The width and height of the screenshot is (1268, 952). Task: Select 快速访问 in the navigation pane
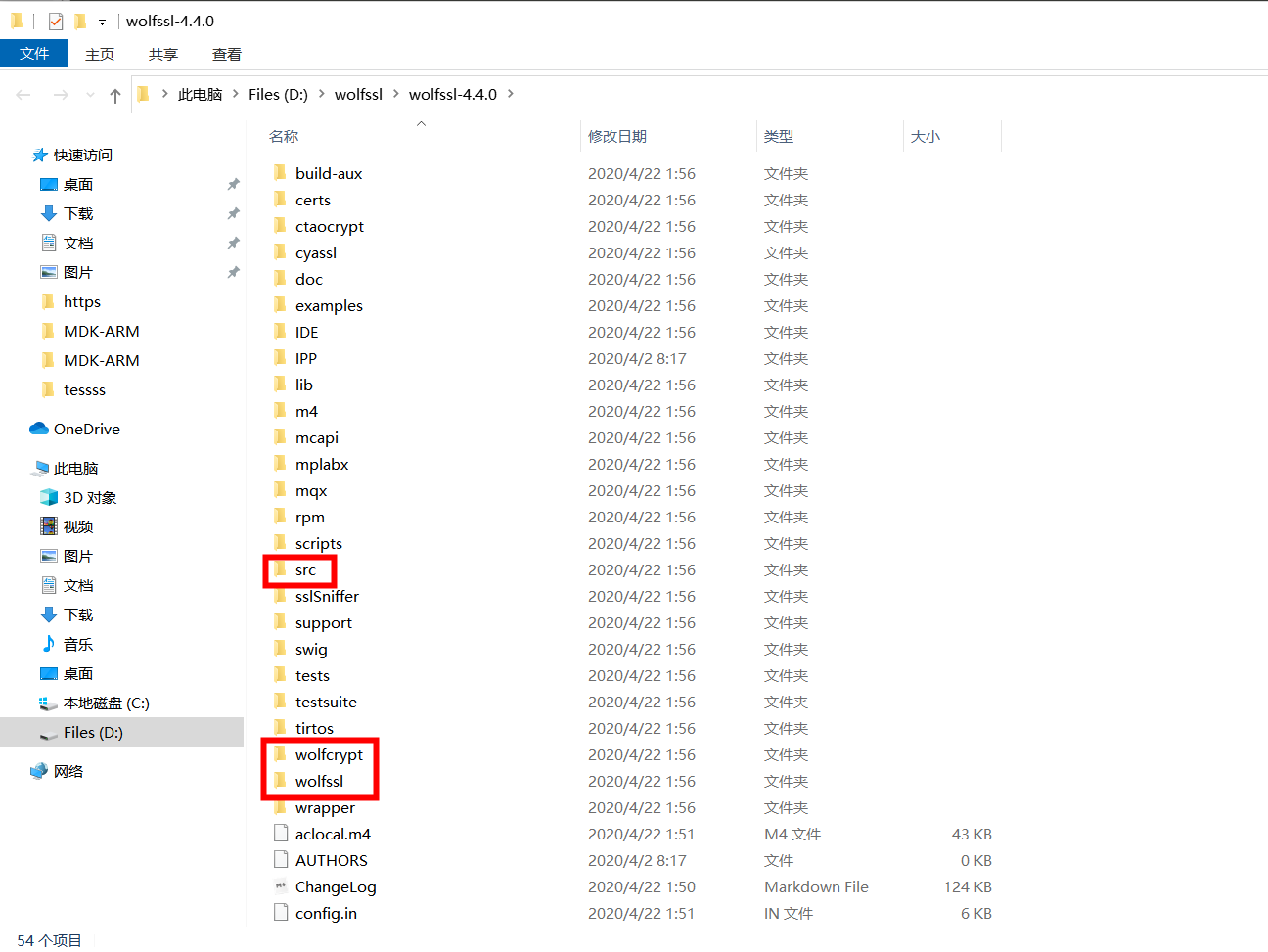(x=83, y=155)
